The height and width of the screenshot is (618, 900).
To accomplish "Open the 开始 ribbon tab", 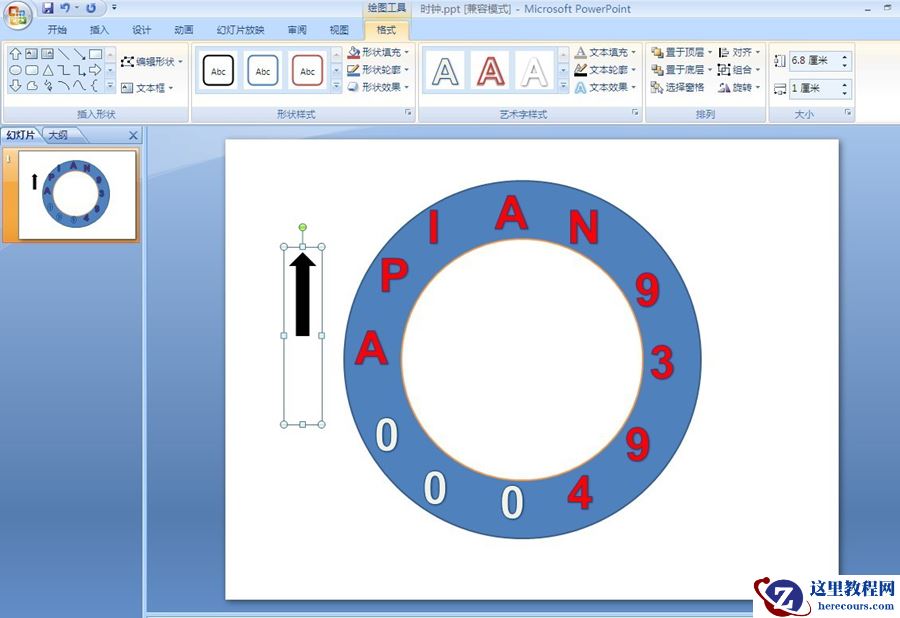I will pyautogui.click(x=57, y=30).
